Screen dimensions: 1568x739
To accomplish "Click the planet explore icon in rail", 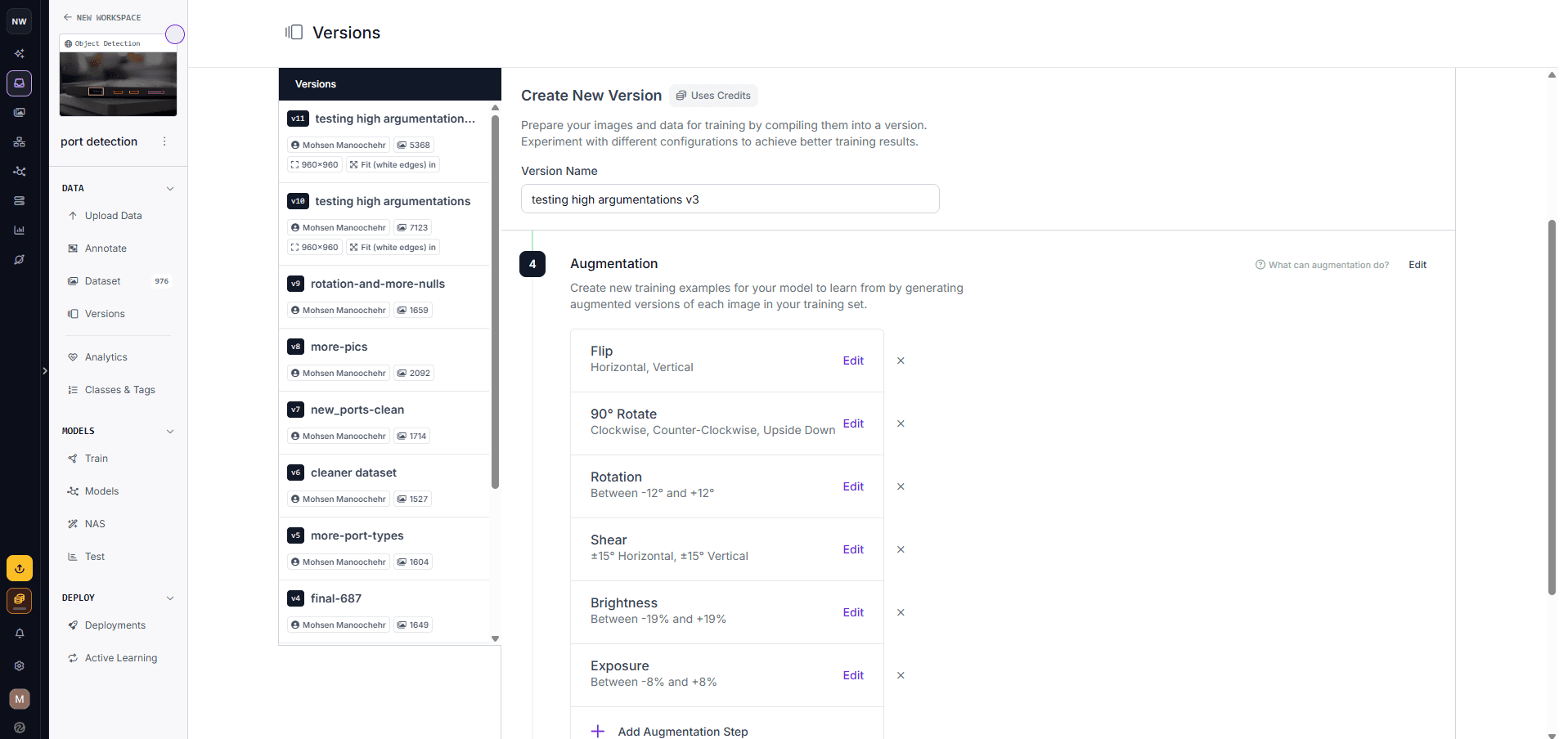I will [19, 260].
